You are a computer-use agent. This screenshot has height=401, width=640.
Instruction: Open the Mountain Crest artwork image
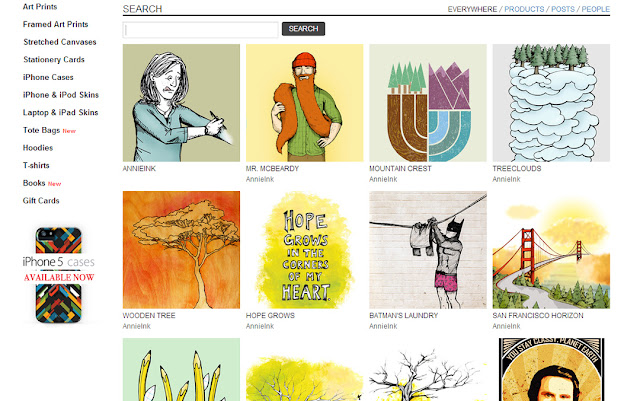pyautogui.click(x=428, y=103)
